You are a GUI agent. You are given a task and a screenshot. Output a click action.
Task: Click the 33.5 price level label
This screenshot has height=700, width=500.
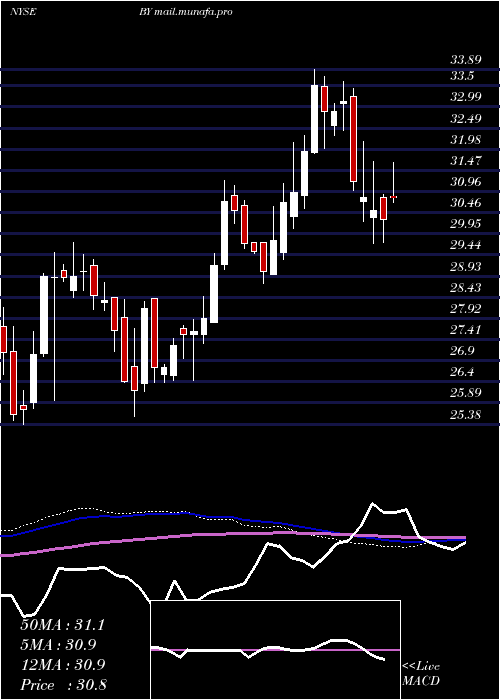[462, 76]
